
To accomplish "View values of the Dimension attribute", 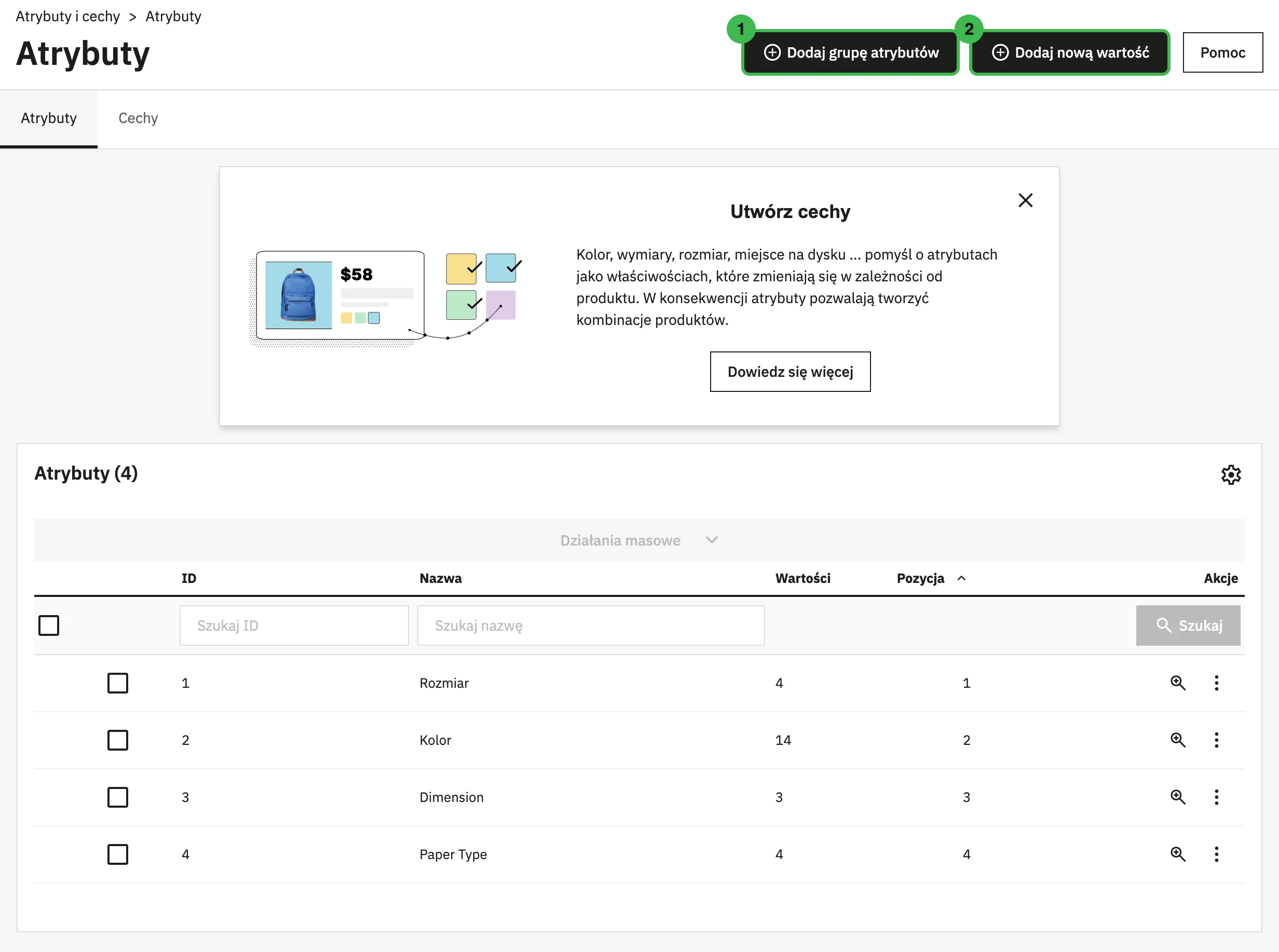I will (x=1178, y=797).
